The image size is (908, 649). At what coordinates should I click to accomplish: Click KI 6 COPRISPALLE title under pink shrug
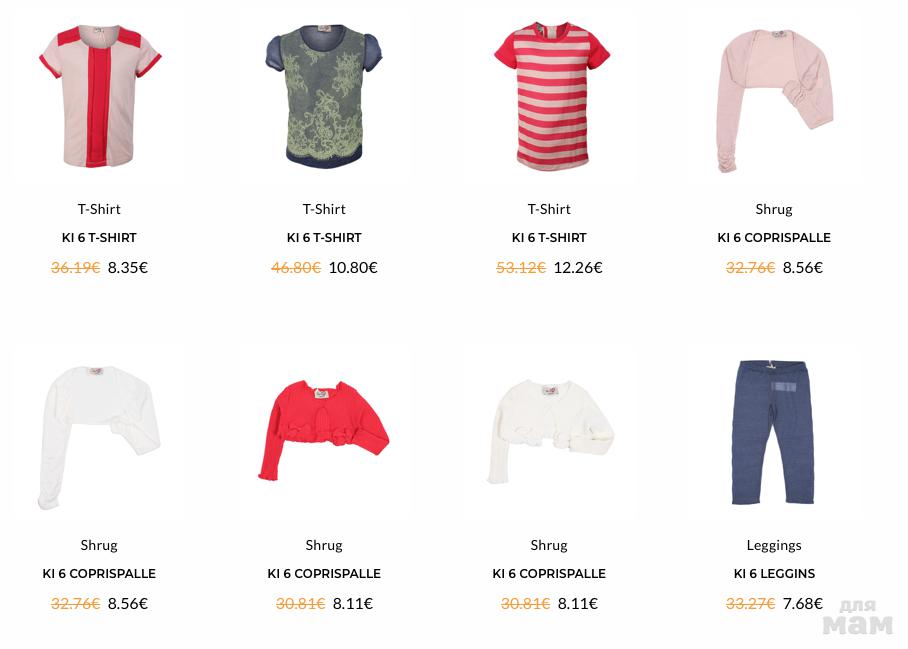(x=774, y=237)
